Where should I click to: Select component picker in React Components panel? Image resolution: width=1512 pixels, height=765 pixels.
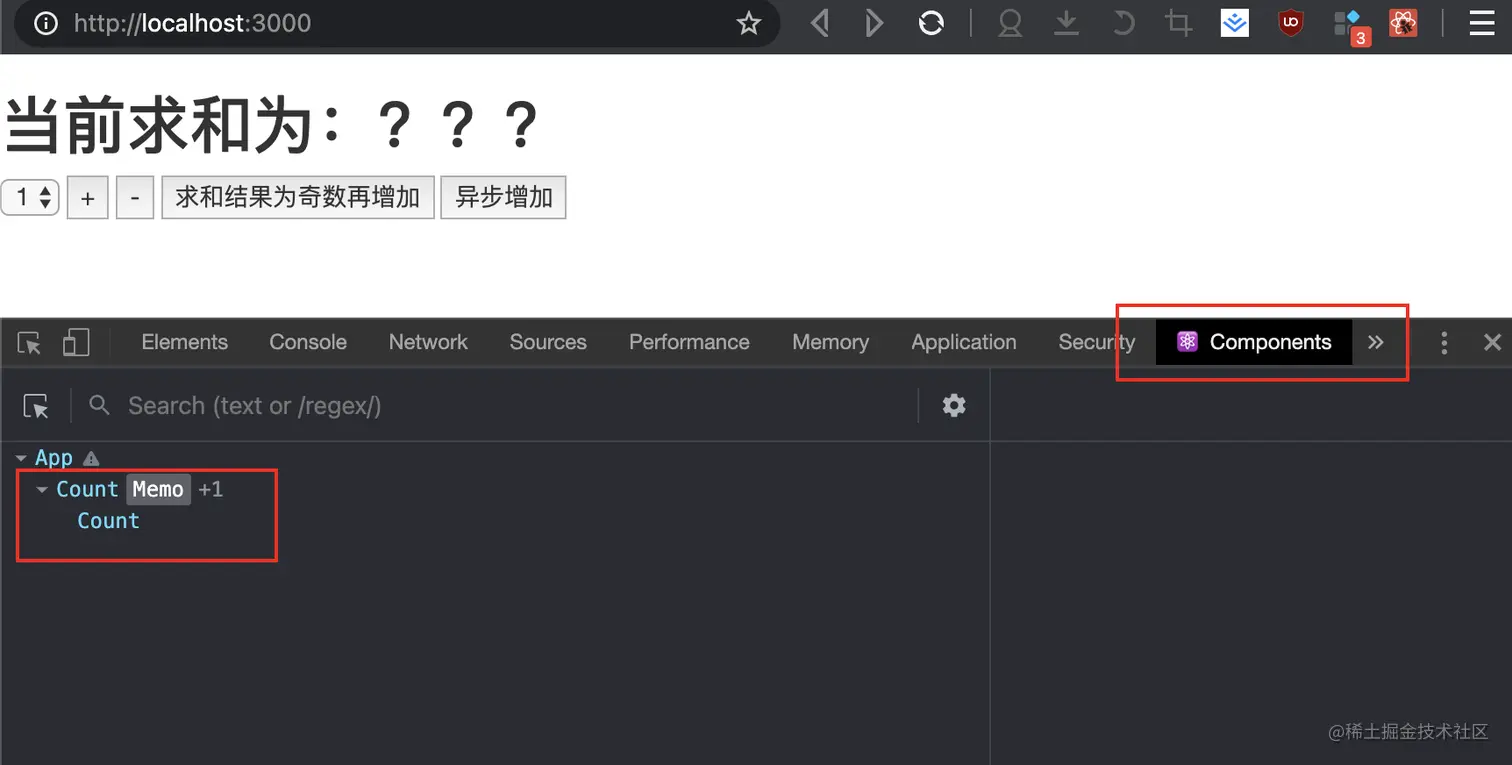pyautogui.click(x=36, y=406)
